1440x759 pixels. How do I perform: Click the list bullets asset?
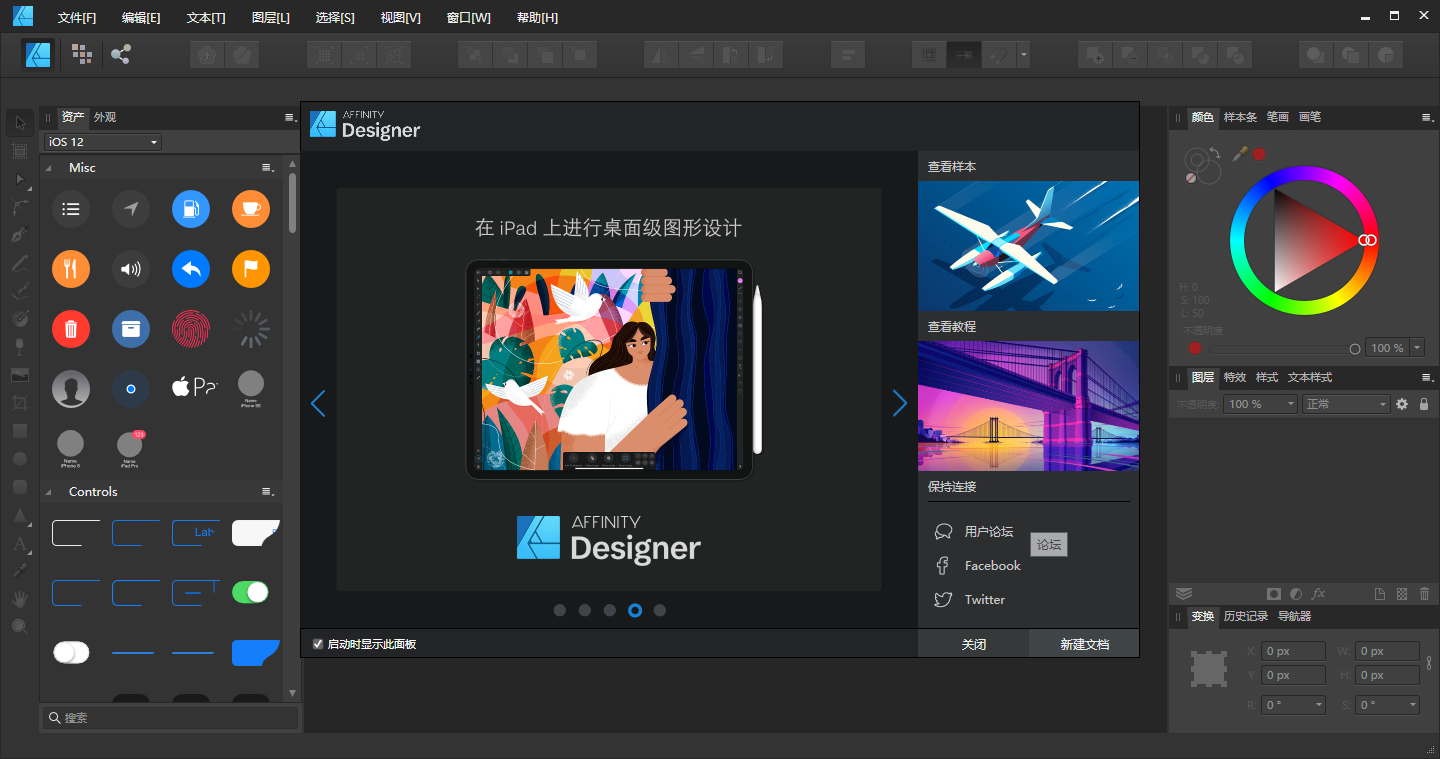coord(71,209)
